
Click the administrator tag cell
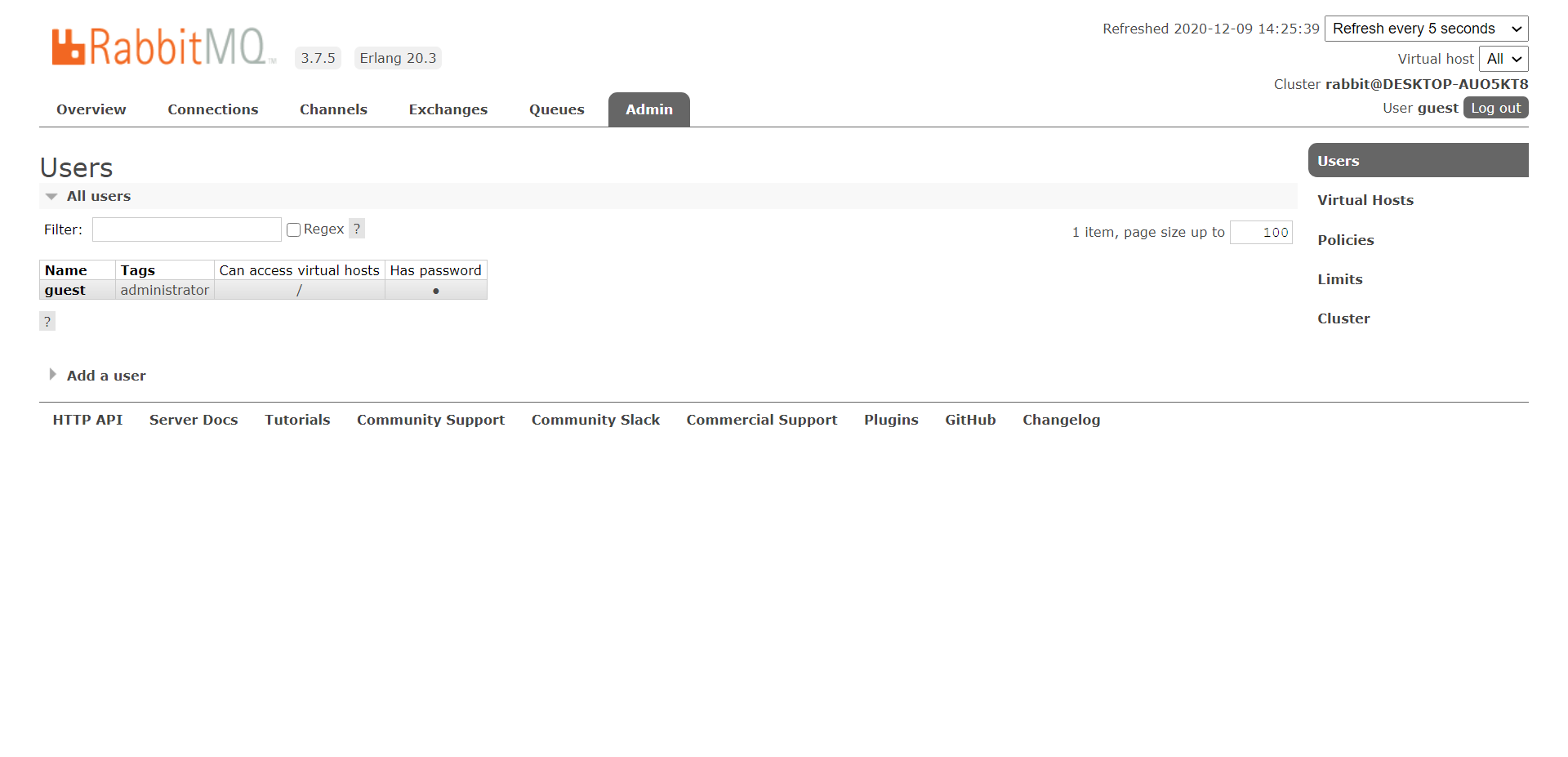(x=165, y=290)
